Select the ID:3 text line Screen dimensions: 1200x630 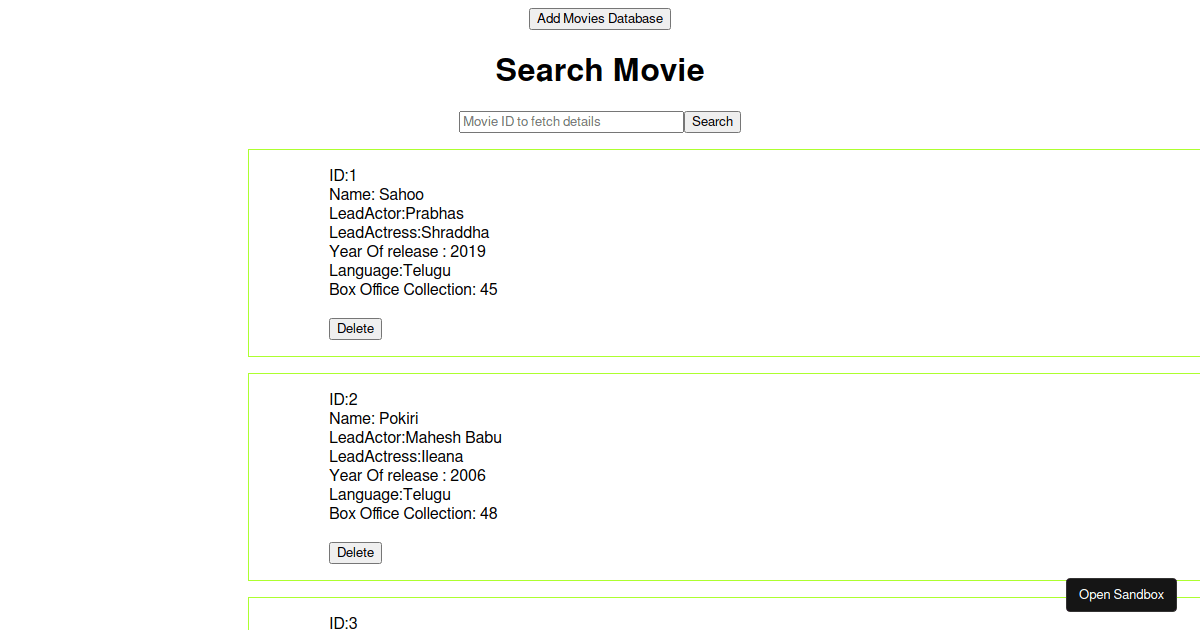(343, 623)
